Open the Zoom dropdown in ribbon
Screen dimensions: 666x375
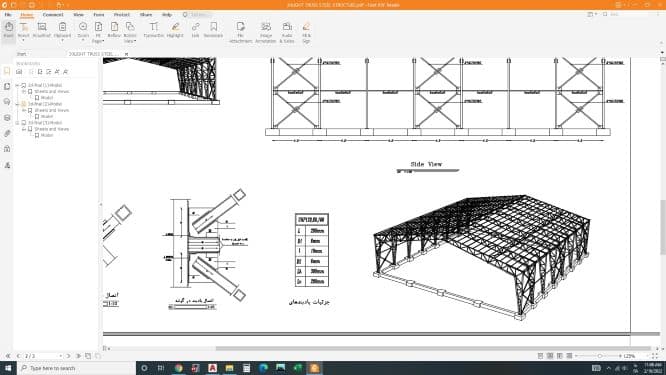83,31
